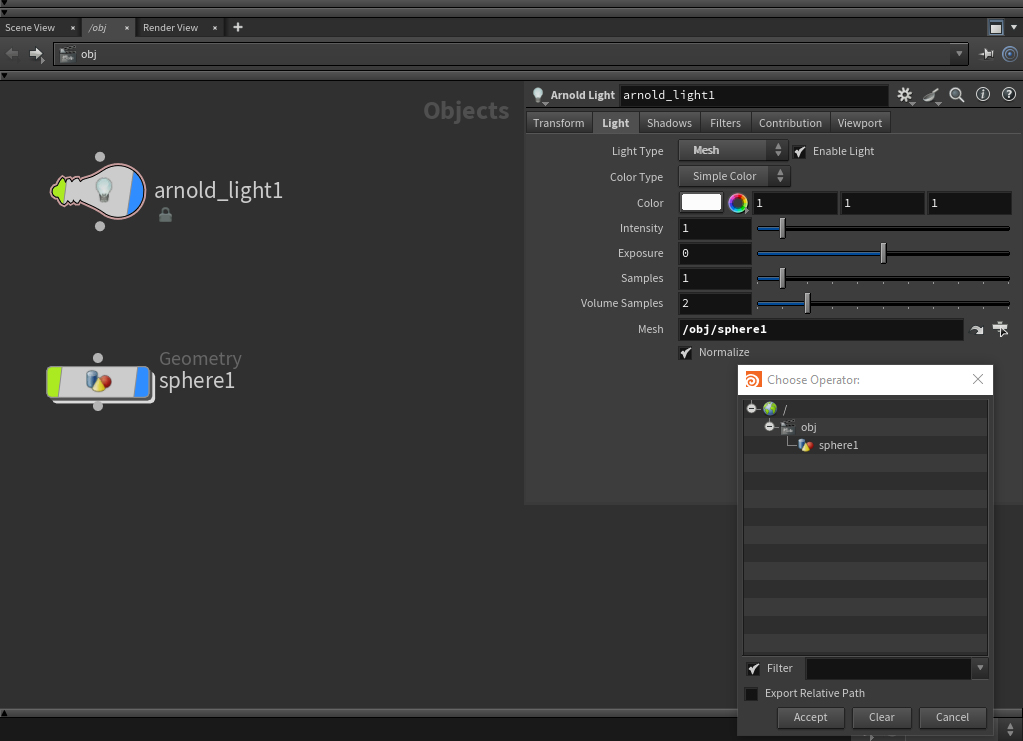Switch to the Scene View tab
The image size is (1023, 741).
click(30, 27)
